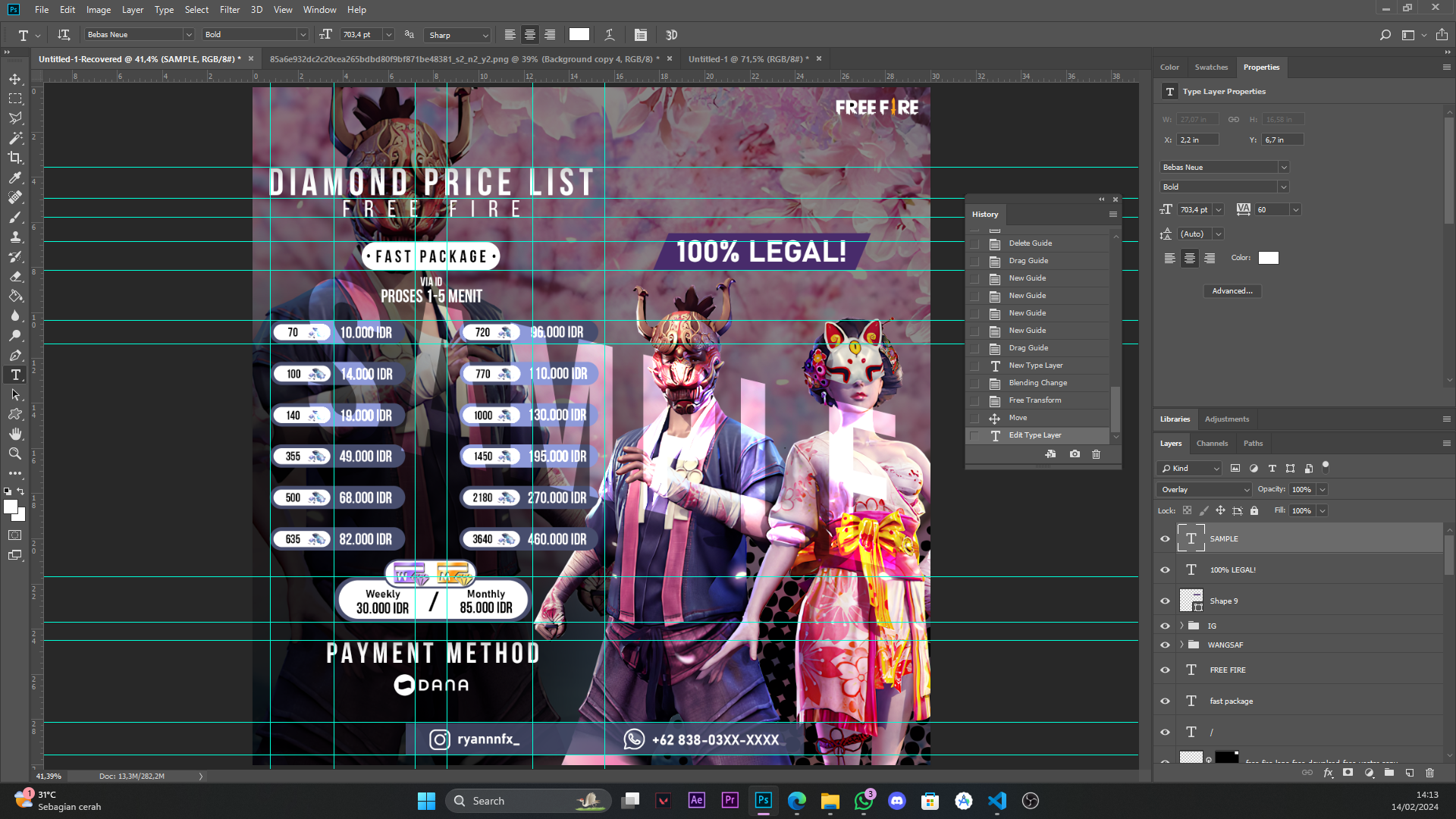Image resolution: width=1456 pixels, height=819 pixels.
Task: Open the Sharp anti-aliasing dropdown
Action: [458, 35]
